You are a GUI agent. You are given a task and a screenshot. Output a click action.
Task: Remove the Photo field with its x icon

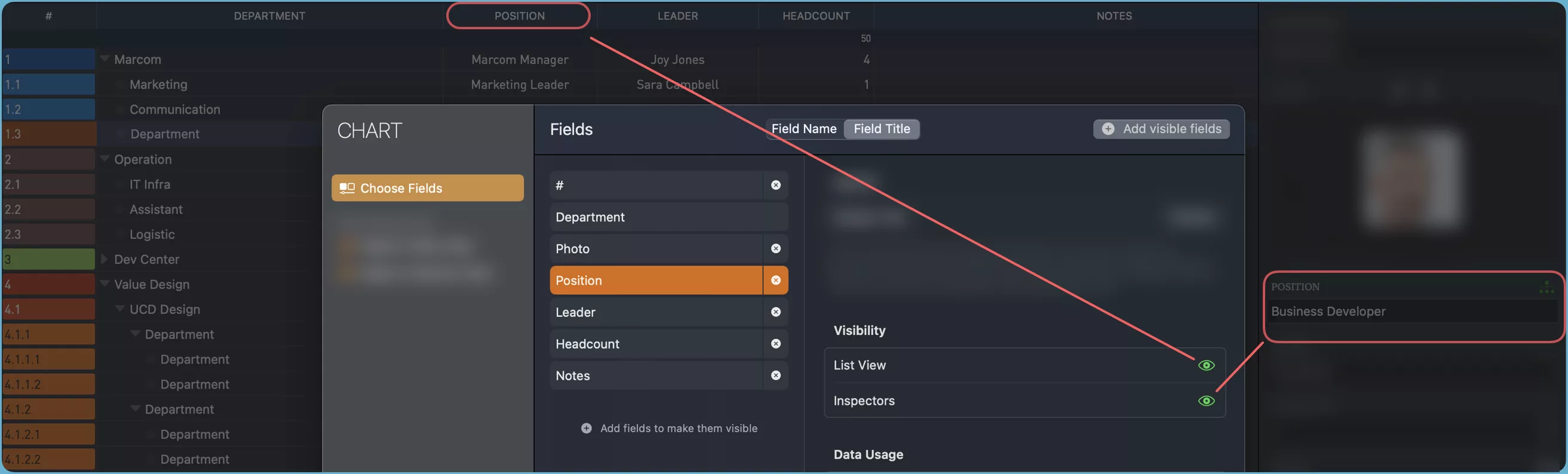[x=775, y=248]
